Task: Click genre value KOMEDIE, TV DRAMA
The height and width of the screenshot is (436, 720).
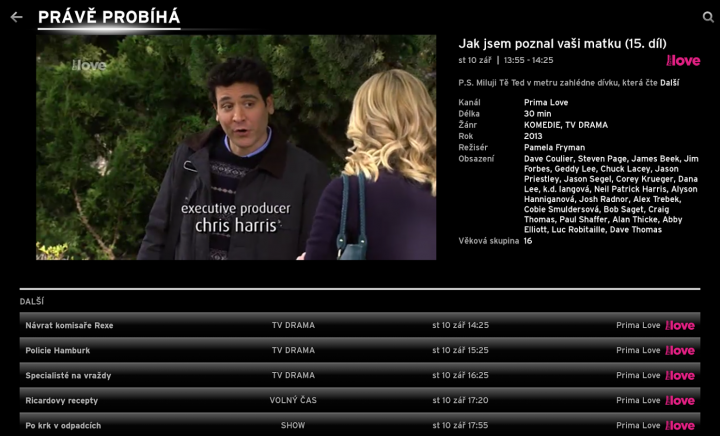Action: (x=566, y=125)
